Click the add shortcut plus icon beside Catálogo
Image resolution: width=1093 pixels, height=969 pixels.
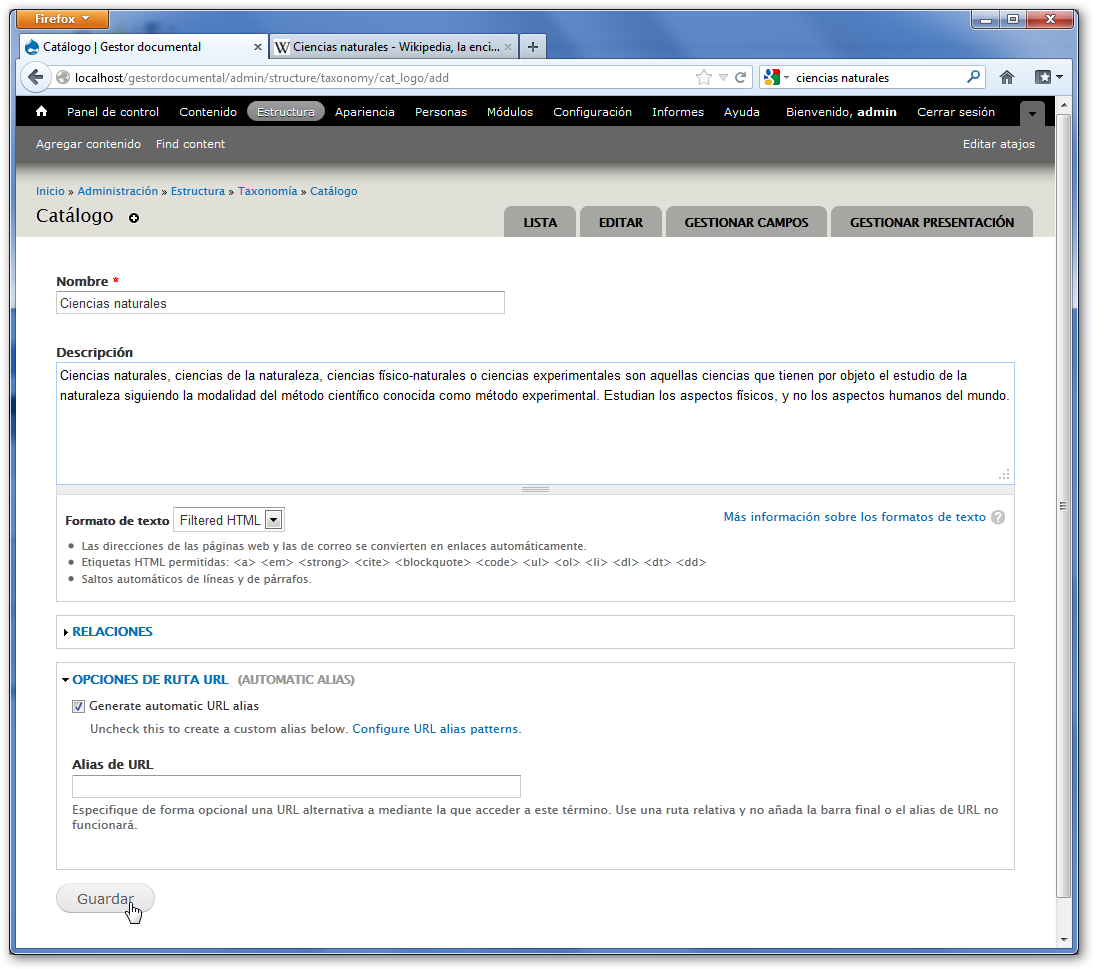134,218
